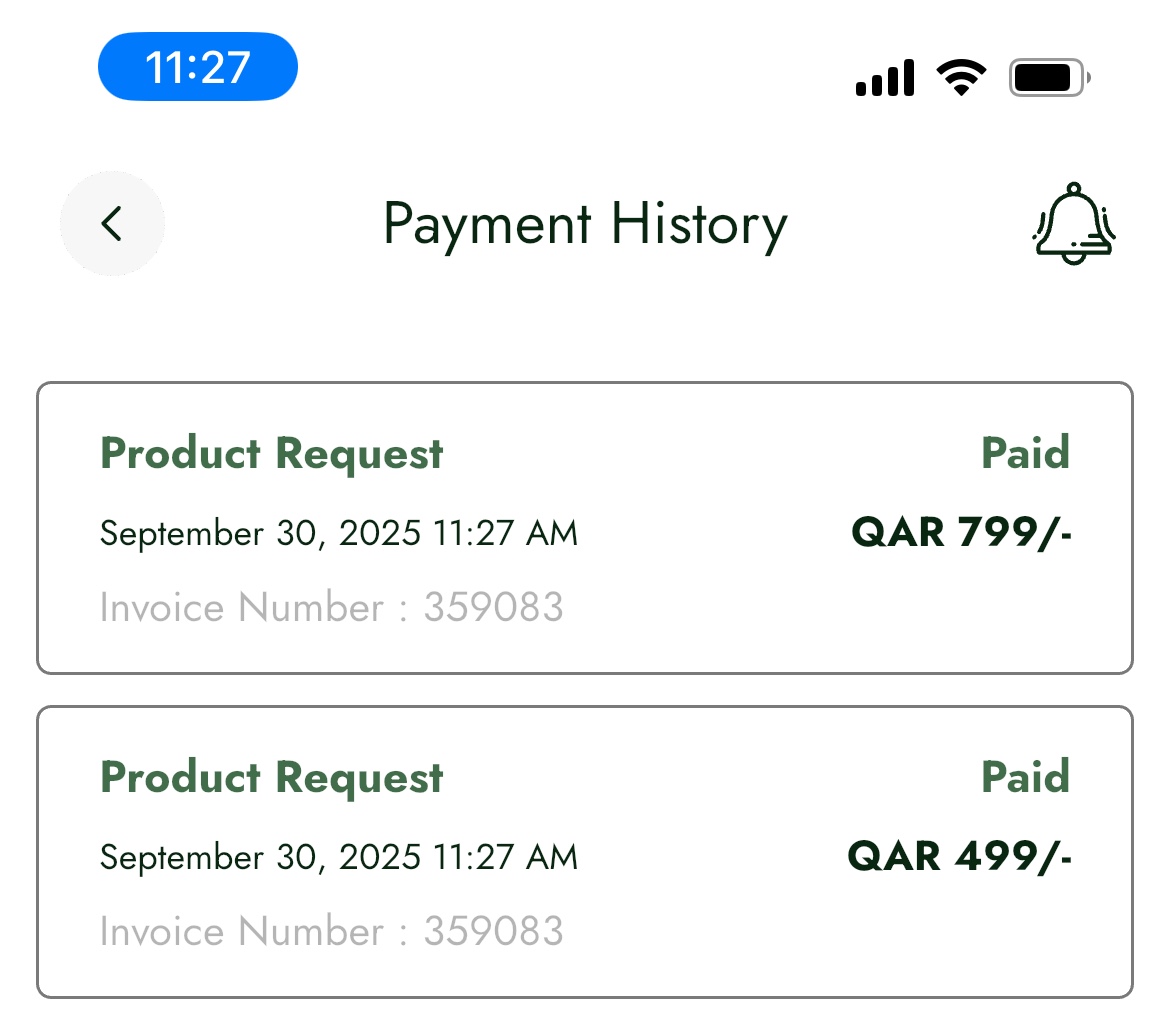The height and width of the screenshot is (1012, 1170).
Task: Tap the first card's Invoice Number 359083
Action: pos(332,608)
